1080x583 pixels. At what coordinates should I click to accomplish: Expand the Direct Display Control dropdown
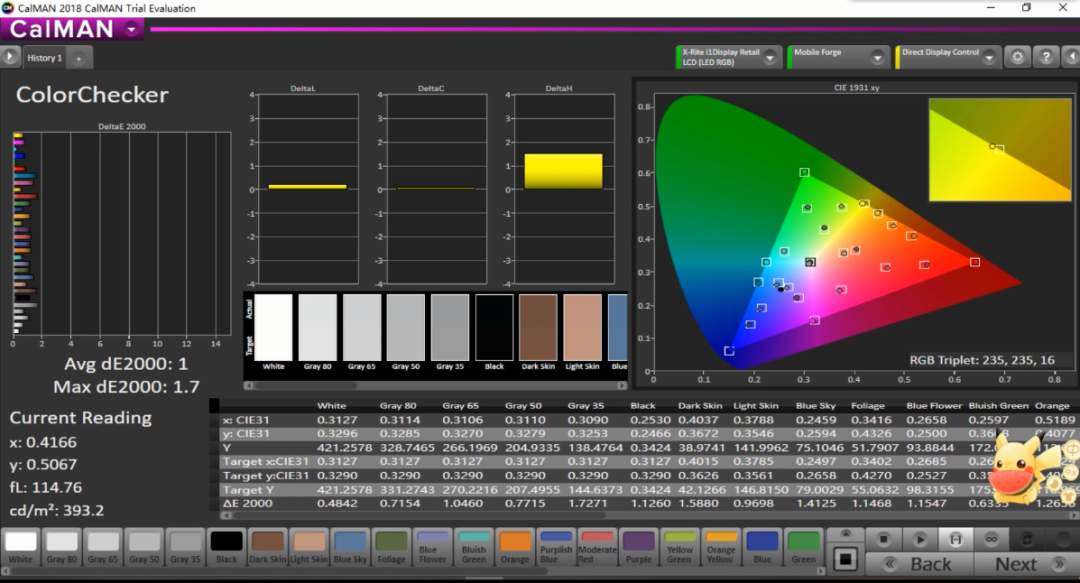[x=987, y=57]
